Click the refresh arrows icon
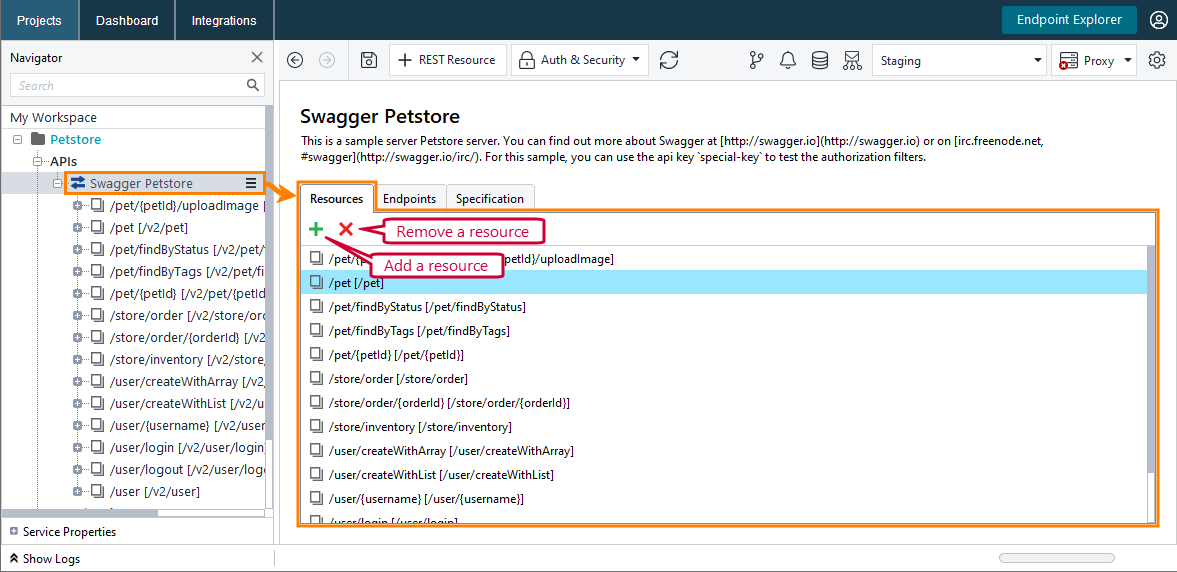Viewport: 1177px width, 572px height. click(x=669, y=60)
